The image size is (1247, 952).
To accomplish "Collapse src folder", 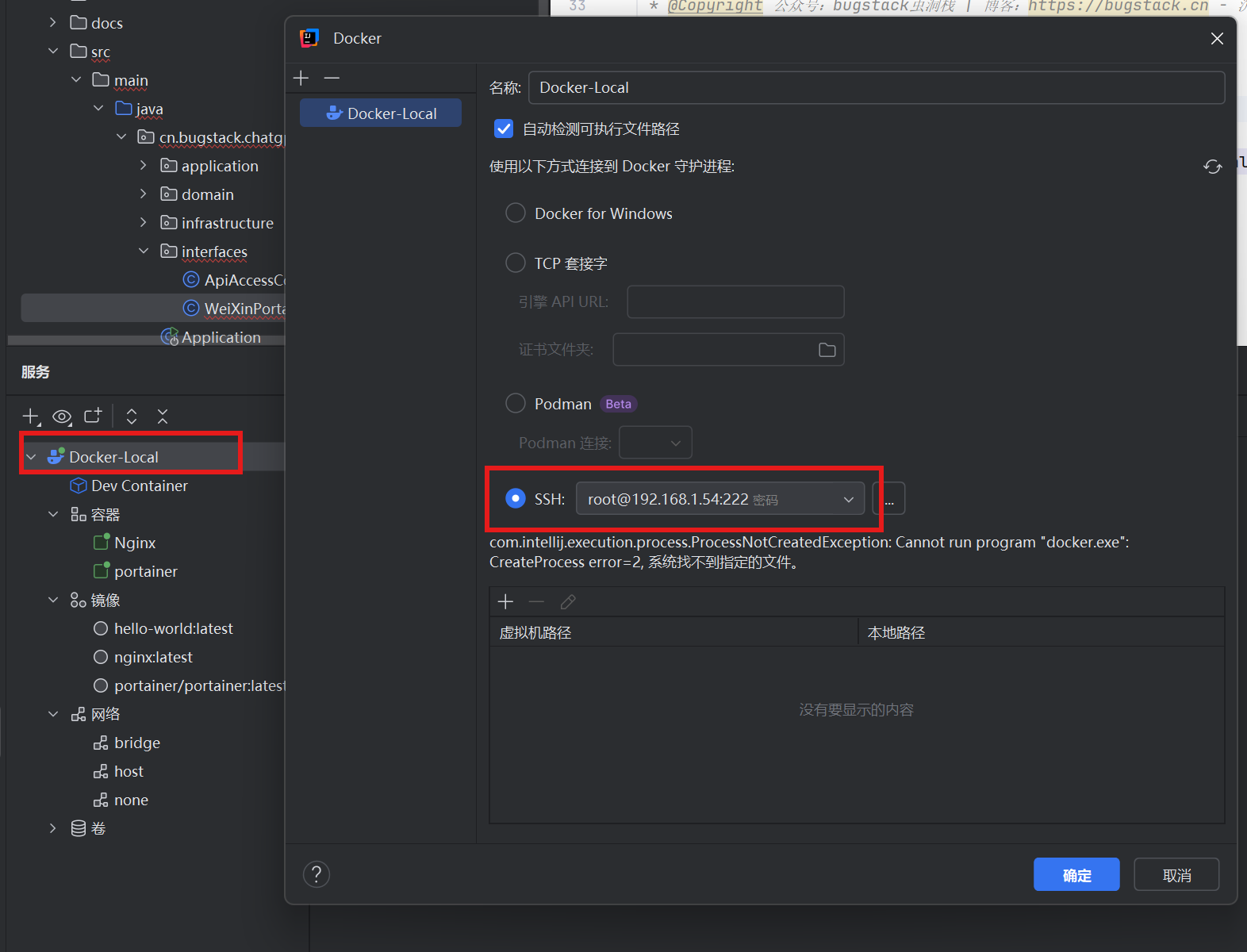I will [x=53, y=51].
